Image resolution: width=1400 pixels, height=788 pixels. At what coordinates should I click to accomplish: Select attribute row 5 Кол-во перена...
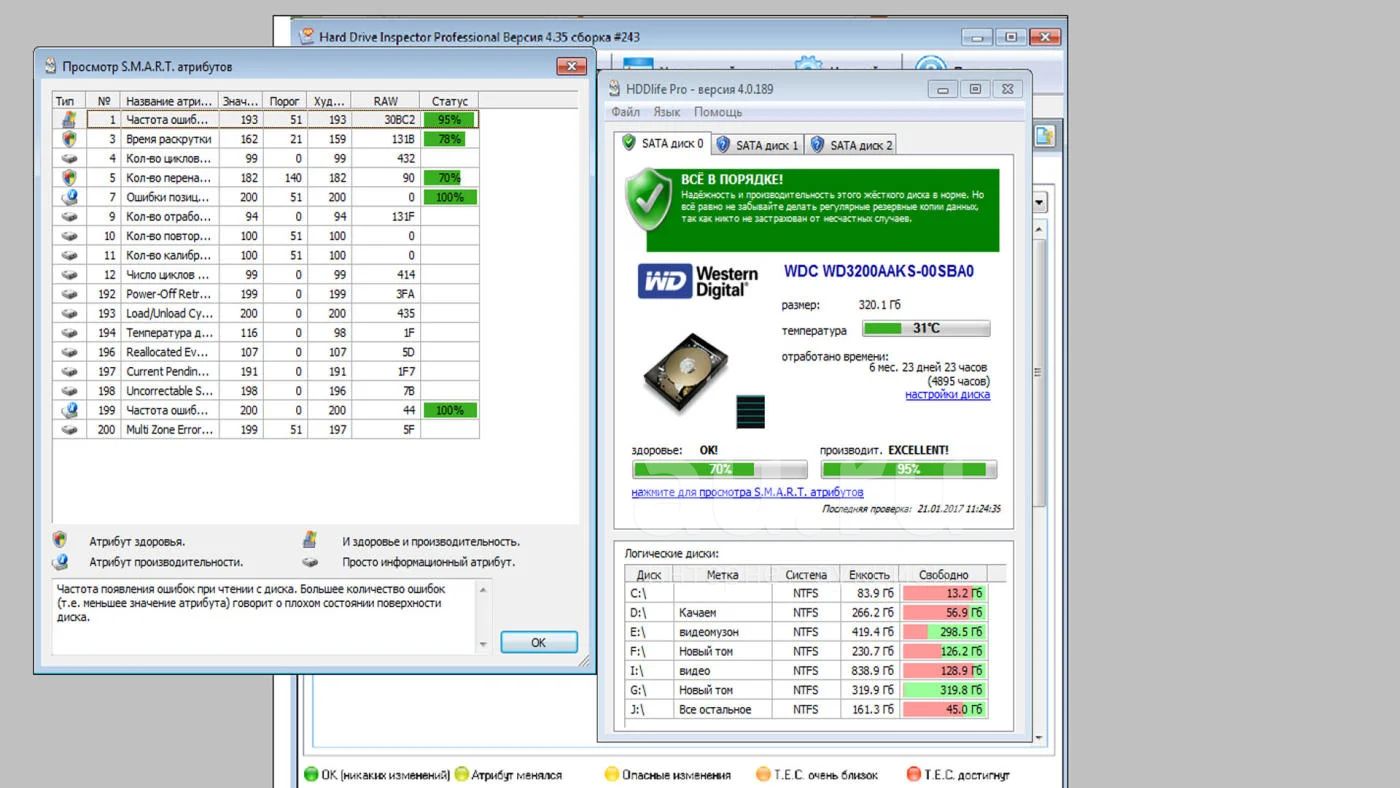point(266,177)
